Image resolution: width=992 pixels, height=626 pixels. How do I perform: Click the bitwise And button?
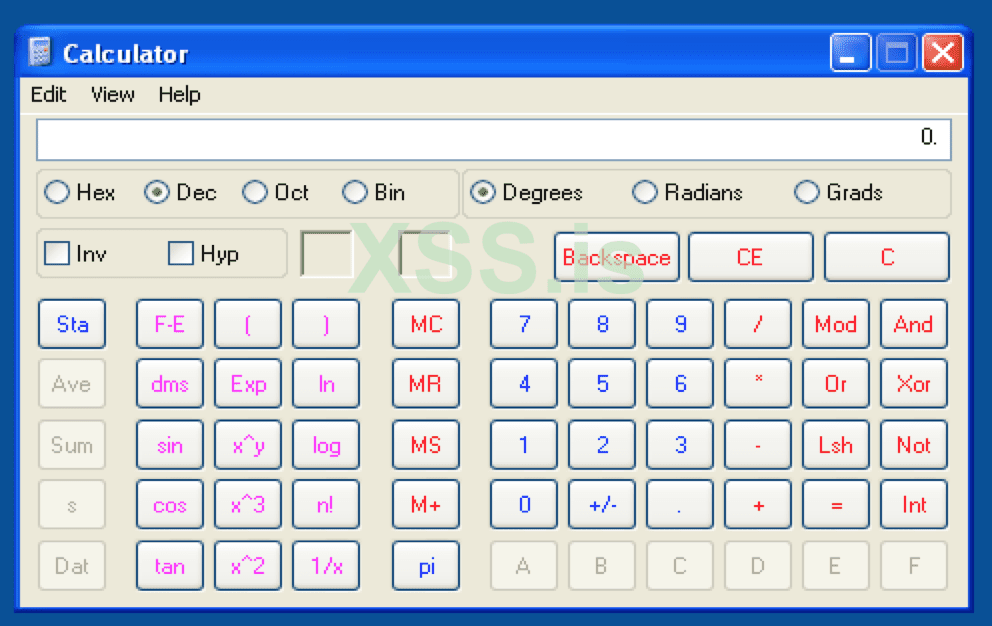[914, 324]
